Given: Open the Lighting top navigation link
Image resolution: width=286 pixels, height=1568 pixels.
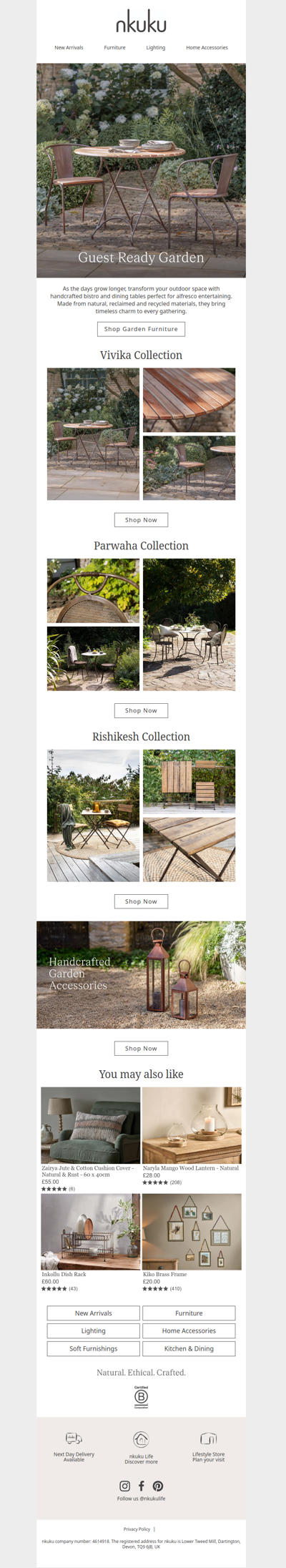Looking at the screenshot, I should (x=156, y=48).
